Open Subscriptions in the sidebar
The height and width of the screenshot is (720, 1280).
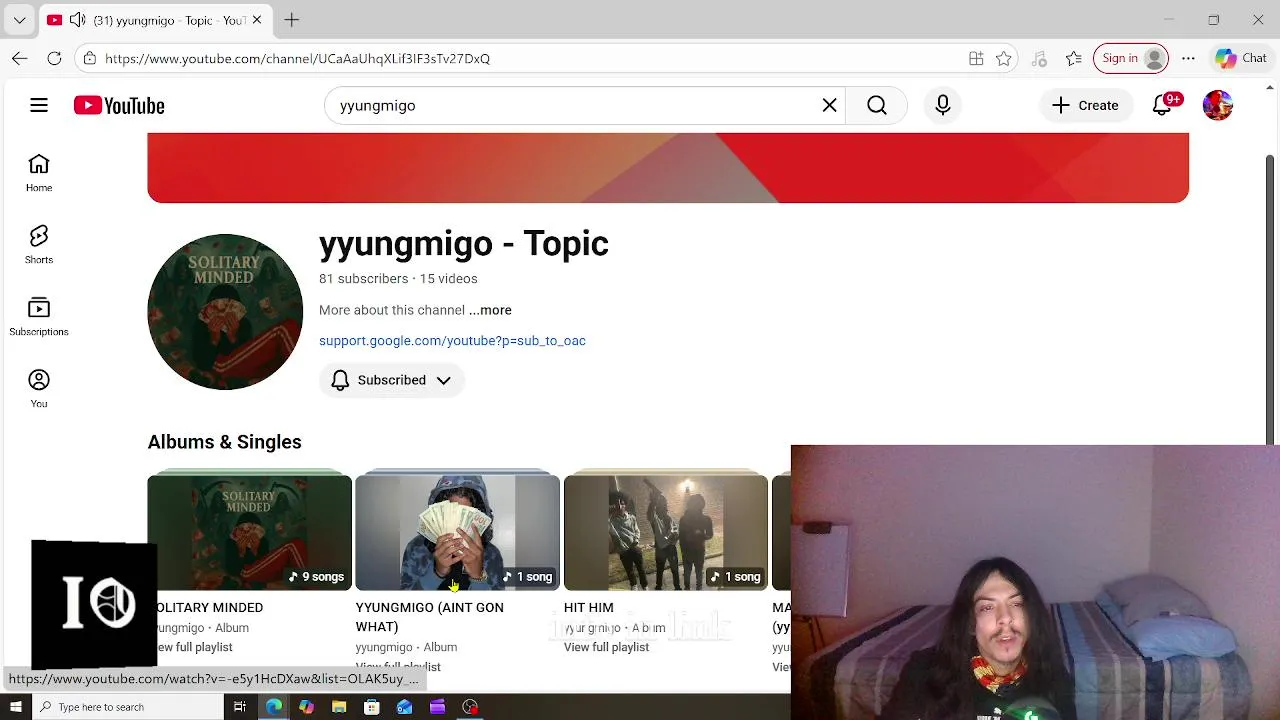(x=39, y=317)
